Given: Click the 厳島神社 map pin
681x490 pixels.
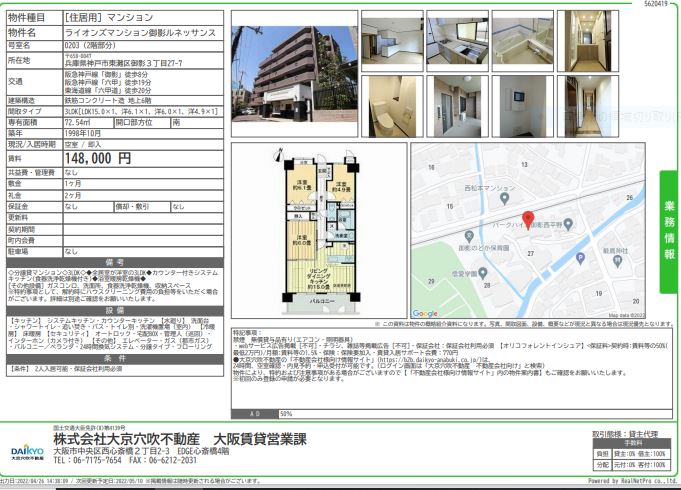Looking at the screenshot, I should (x=618, y=261).
